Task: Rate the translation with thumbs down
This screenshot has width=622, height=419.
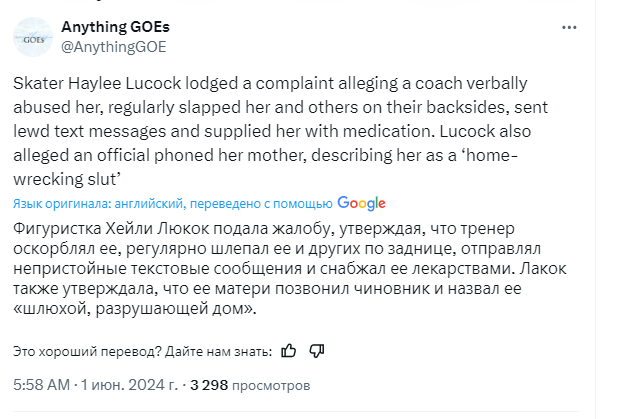Action: tap(316, 350)
